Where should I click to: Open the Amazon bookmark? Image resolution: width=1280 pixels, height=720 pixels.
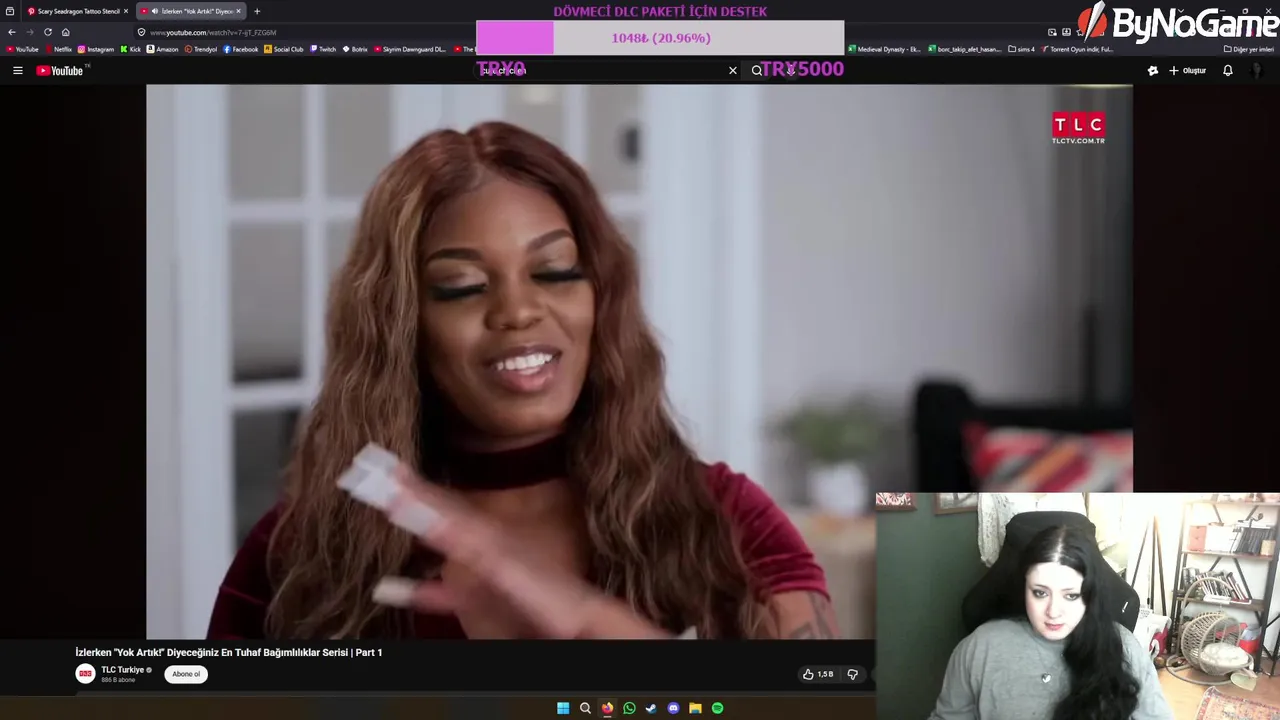coord(163,49)
